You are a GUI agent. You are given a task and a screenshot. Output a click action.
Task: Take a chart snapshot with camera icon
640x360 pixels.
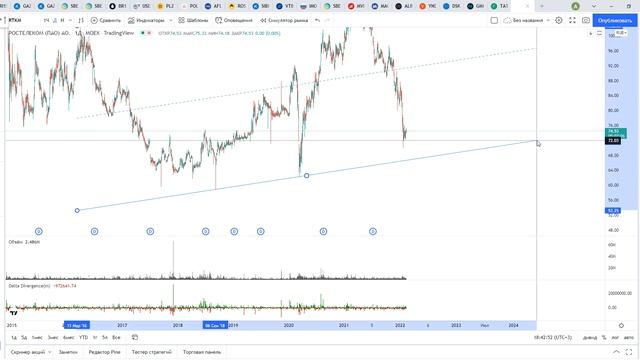click(x=586, y=20)
